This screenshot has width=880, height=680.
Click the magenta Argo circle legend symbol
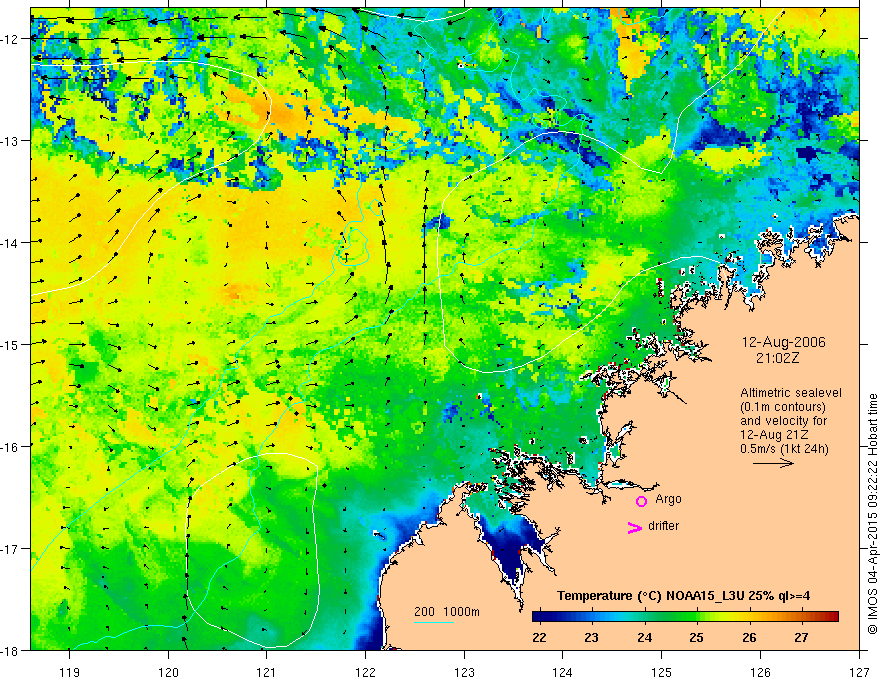[x=641, y=501]
